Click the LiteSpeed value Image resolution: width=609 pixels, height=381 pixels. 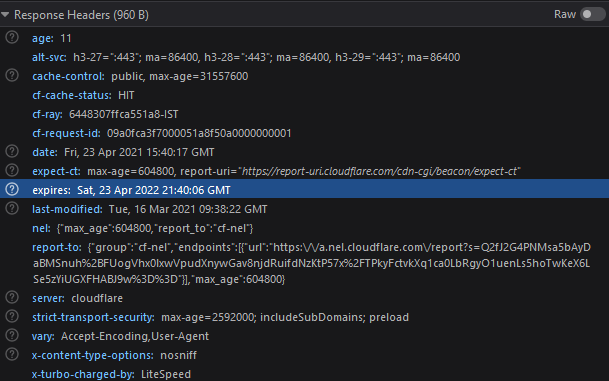click(x=166, y=374)
